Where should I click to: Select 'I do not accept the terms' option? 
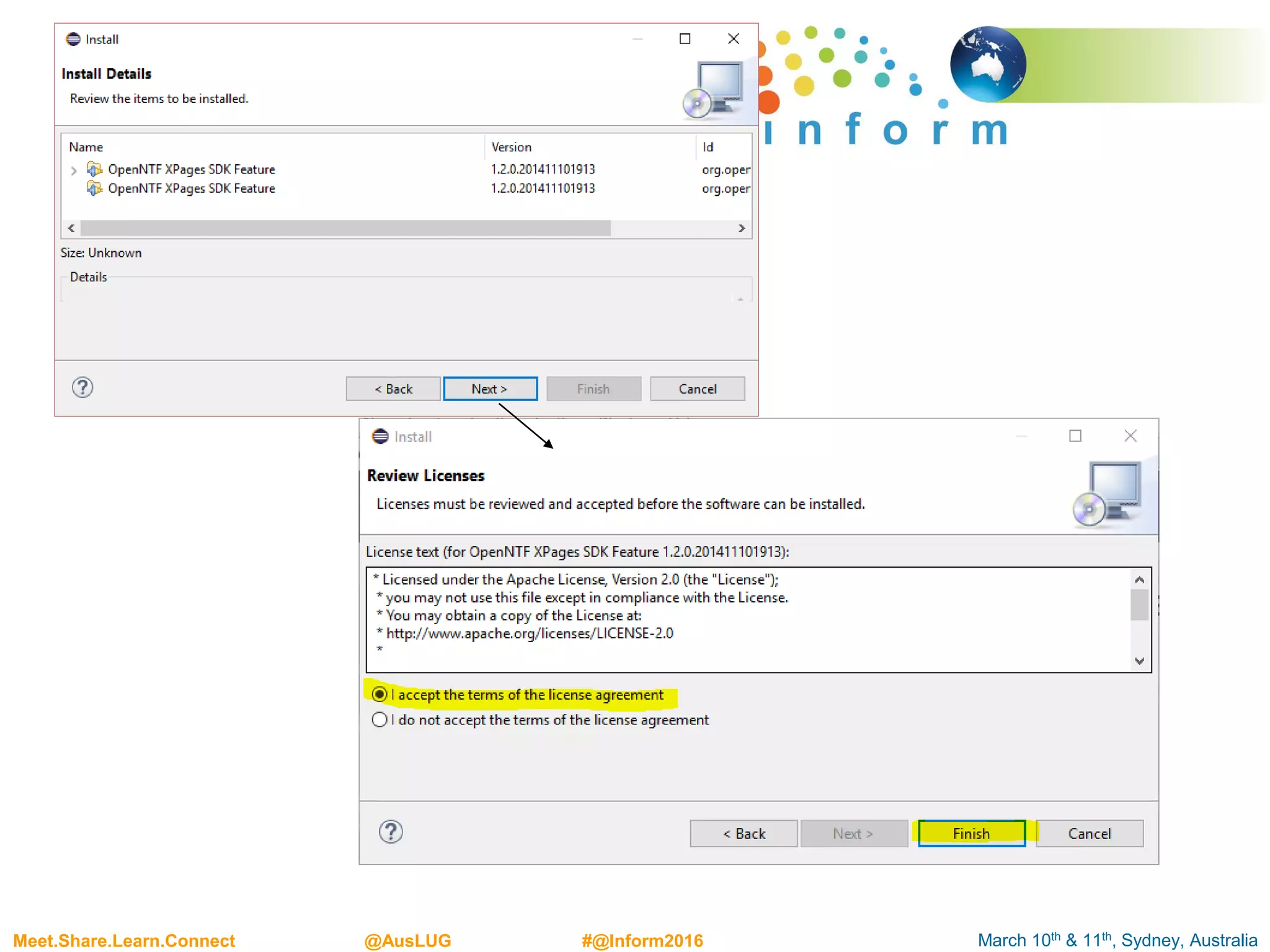click(380, 720)
